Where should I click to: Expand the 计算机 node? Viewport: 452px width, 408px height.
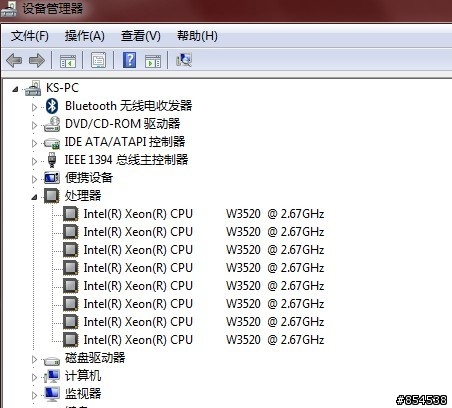point(34,377)
